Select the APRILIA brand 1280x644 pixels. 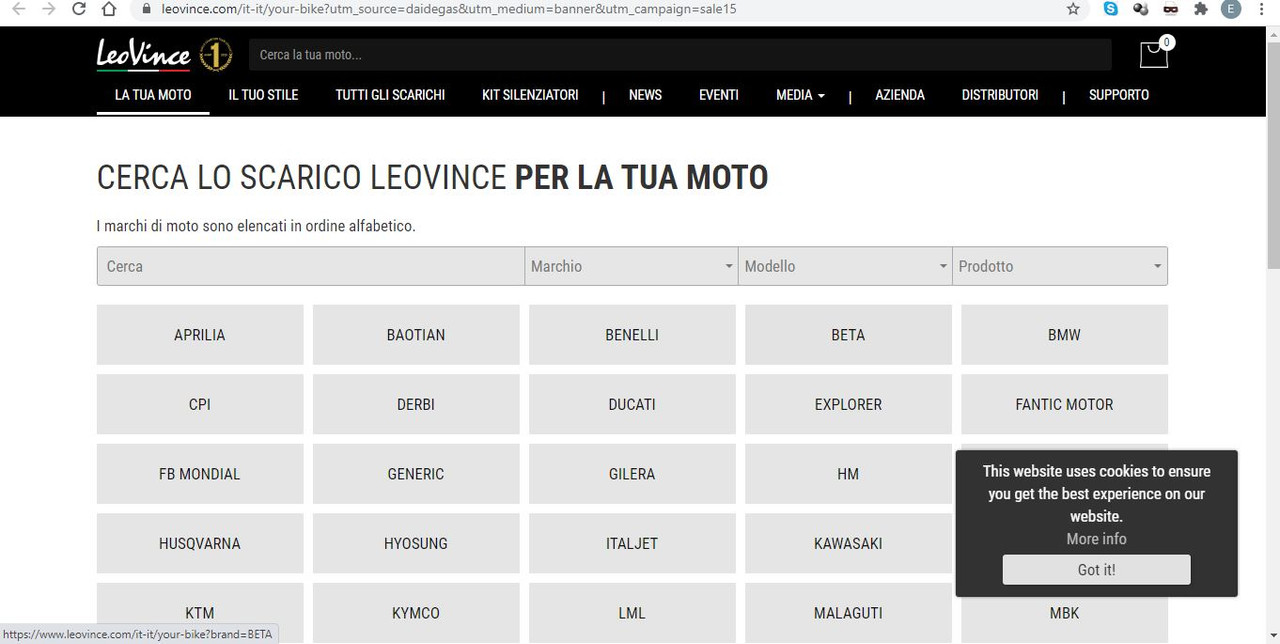(x=200, y=335)
